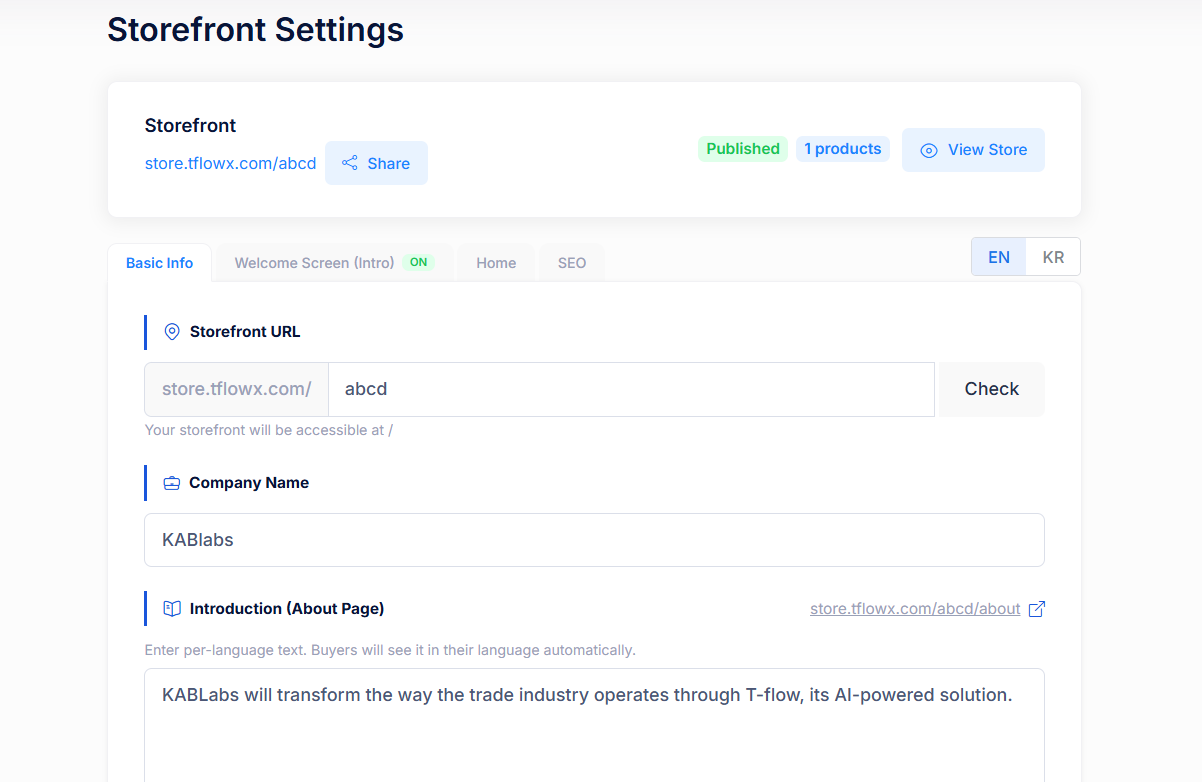This screenshot has width=1202, height=782.
Task: Open the Welcome Screen (Intro) tab
Action: coord(334,263)
